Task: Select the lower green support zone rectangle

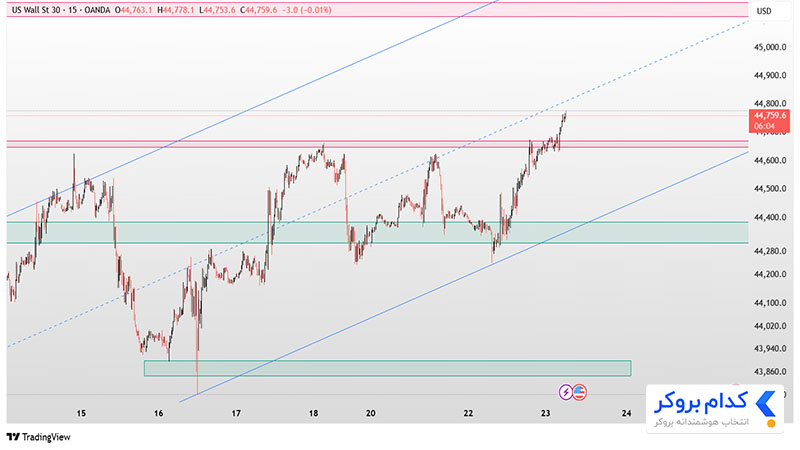Action: click(x=387, y=368)
